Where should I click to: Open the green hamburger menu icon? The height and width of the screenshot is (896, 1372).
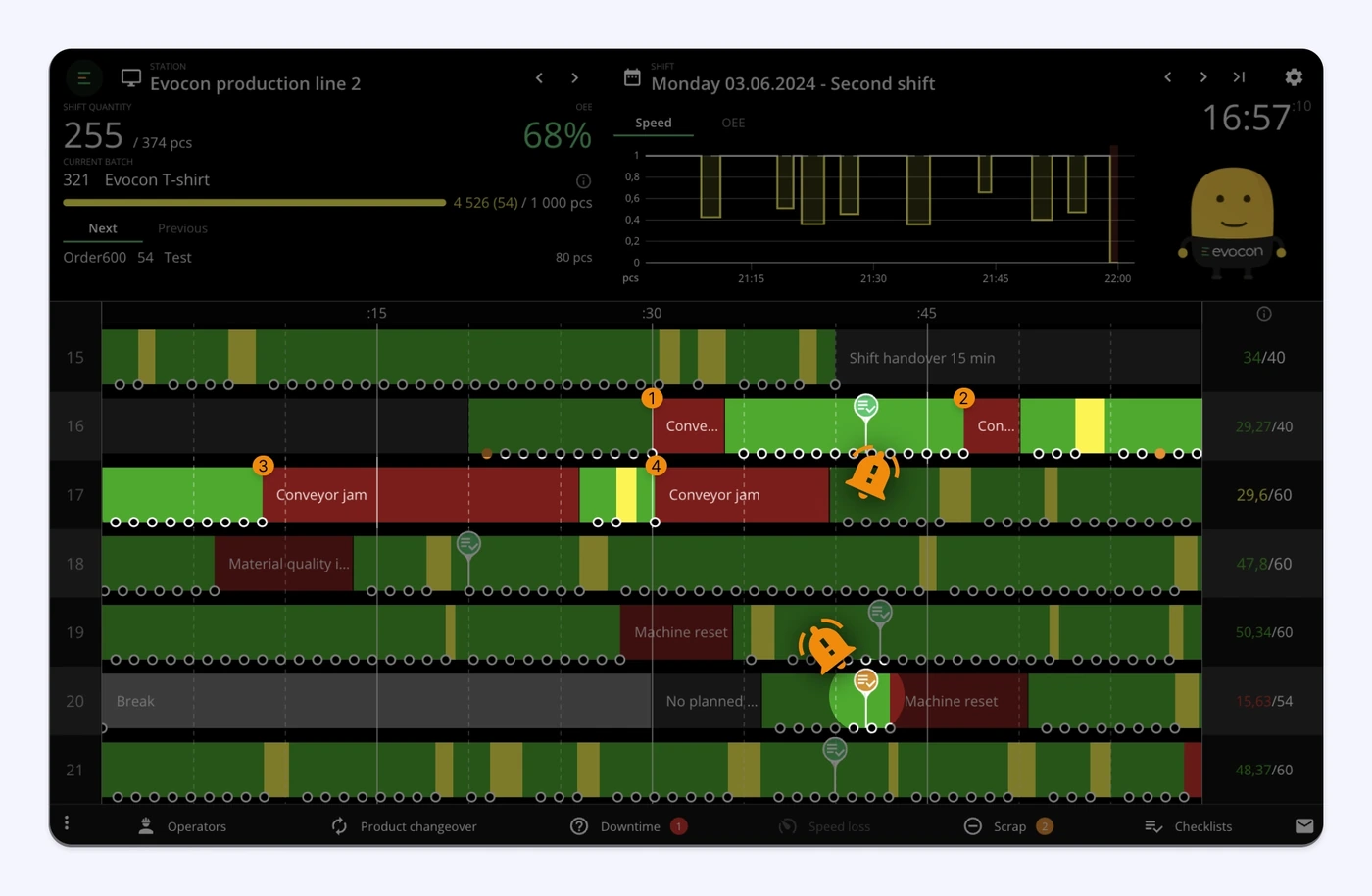[83, 77]
